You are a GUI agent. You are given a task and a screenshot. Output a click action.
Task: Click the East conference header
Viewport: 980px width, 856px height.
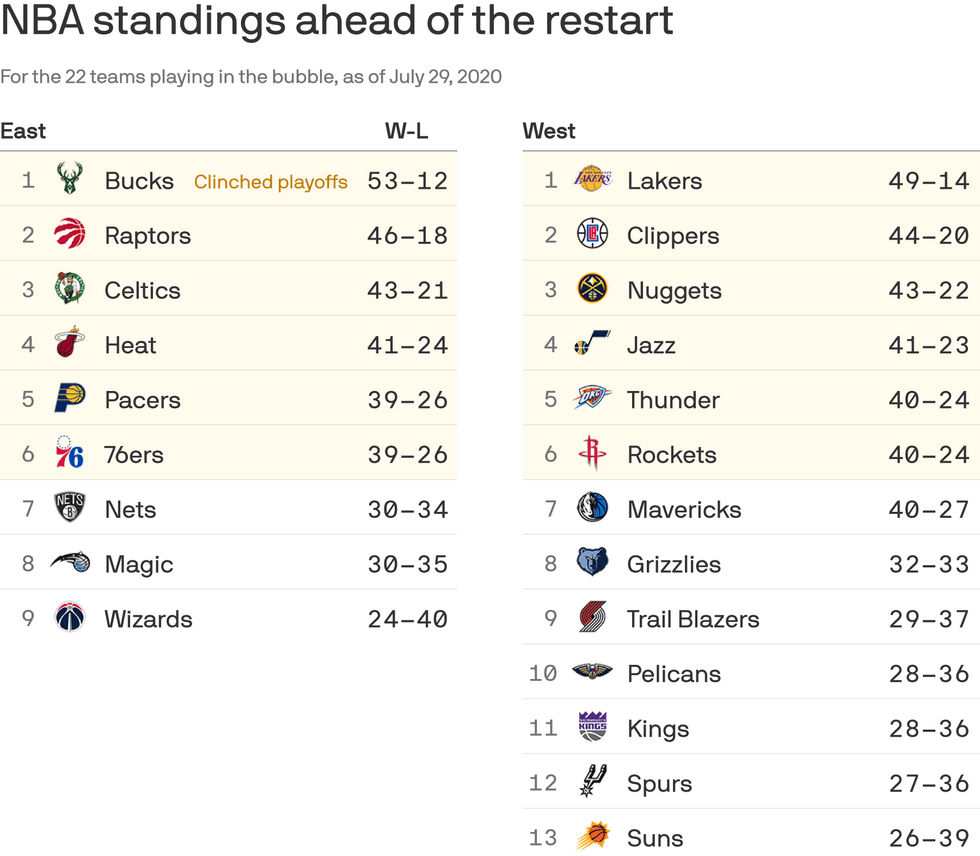click(23, 131)
